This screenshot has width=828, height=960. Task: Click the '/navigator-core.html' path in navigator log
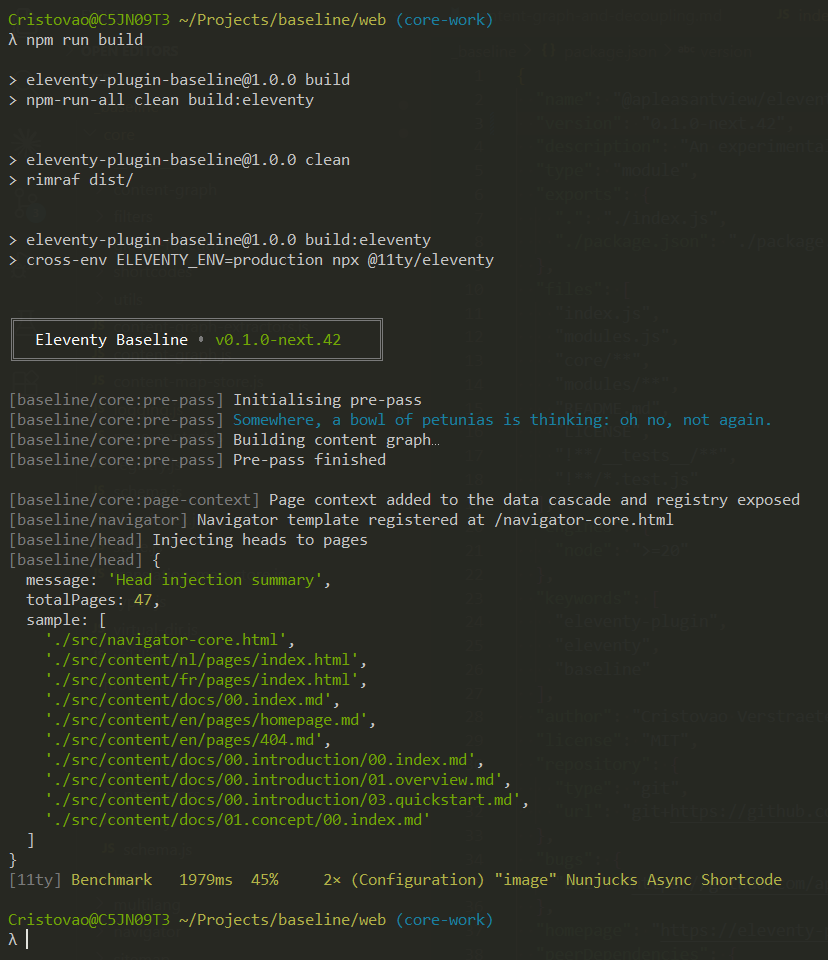(584, 520)
